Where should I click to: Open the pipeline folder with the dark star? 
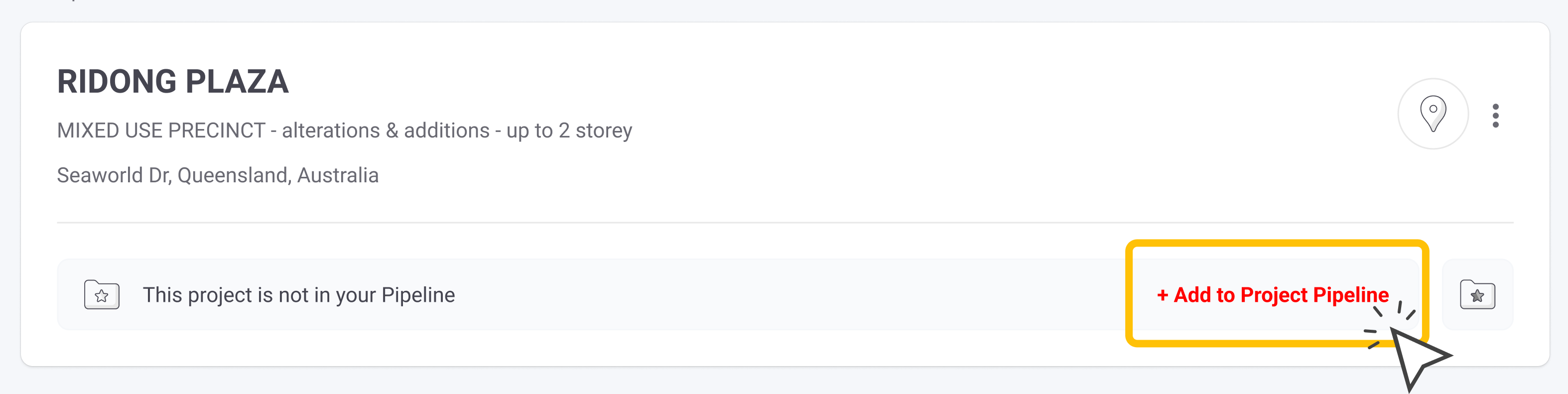click(1477, 295)
